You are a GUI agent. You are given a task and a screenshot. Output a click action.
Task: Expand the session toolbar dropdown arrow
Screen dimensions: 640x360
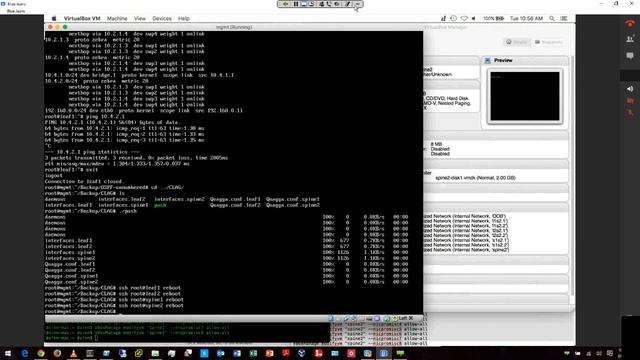click(x=358, y=4)
